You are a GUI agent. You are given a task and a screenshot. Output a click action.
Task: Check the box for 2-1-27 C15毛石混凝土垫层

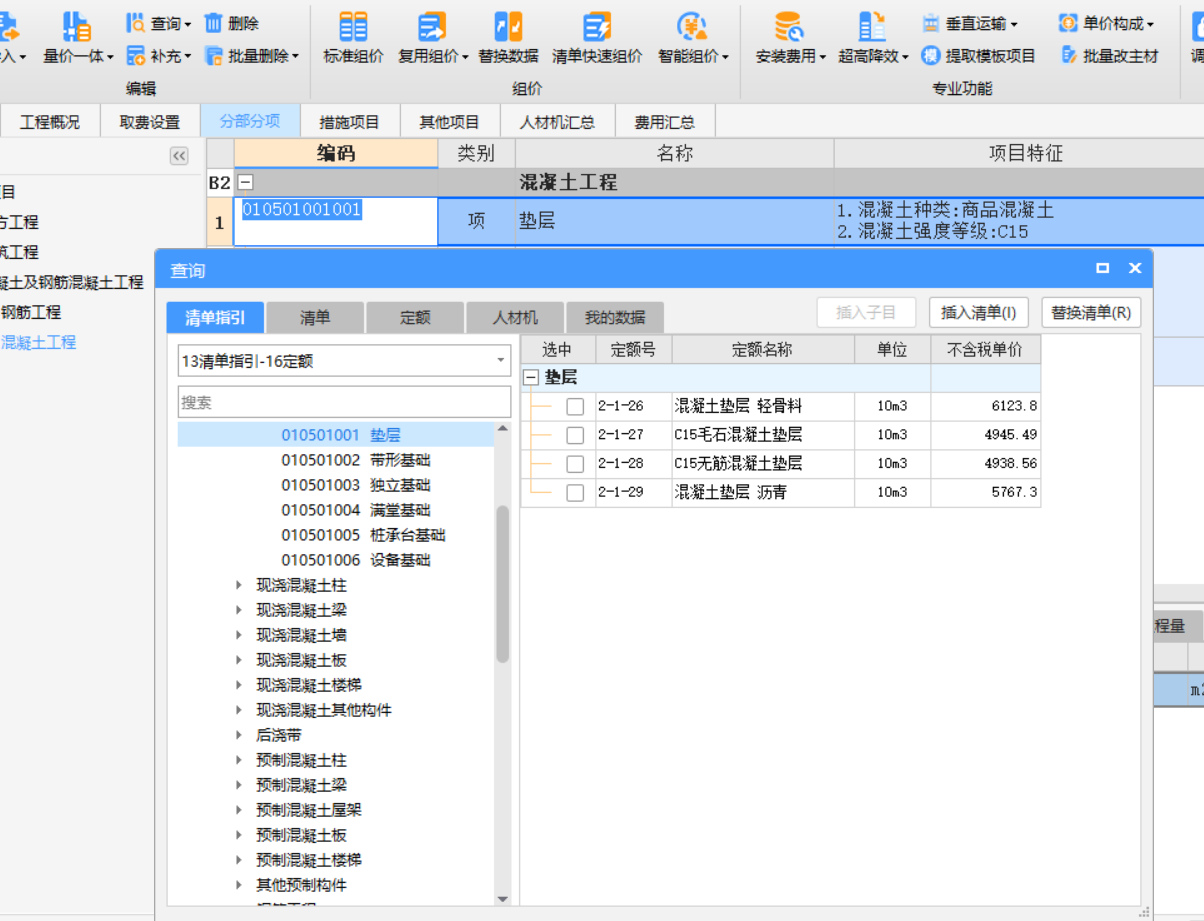[x=575, y=435]
